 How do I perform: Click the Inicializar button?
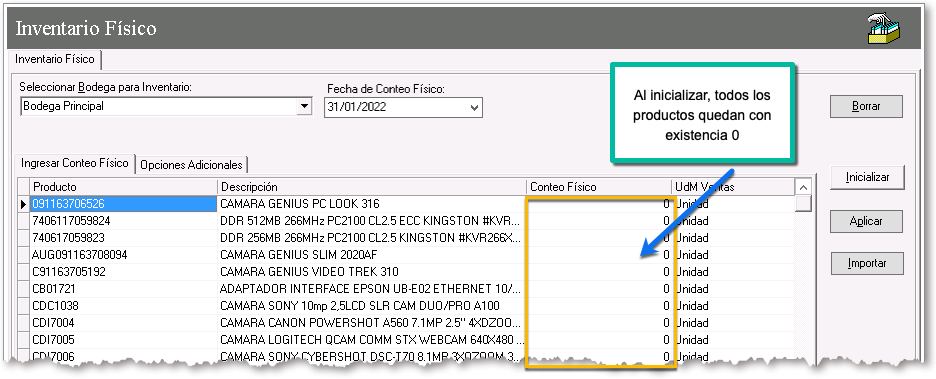point(867,177)
